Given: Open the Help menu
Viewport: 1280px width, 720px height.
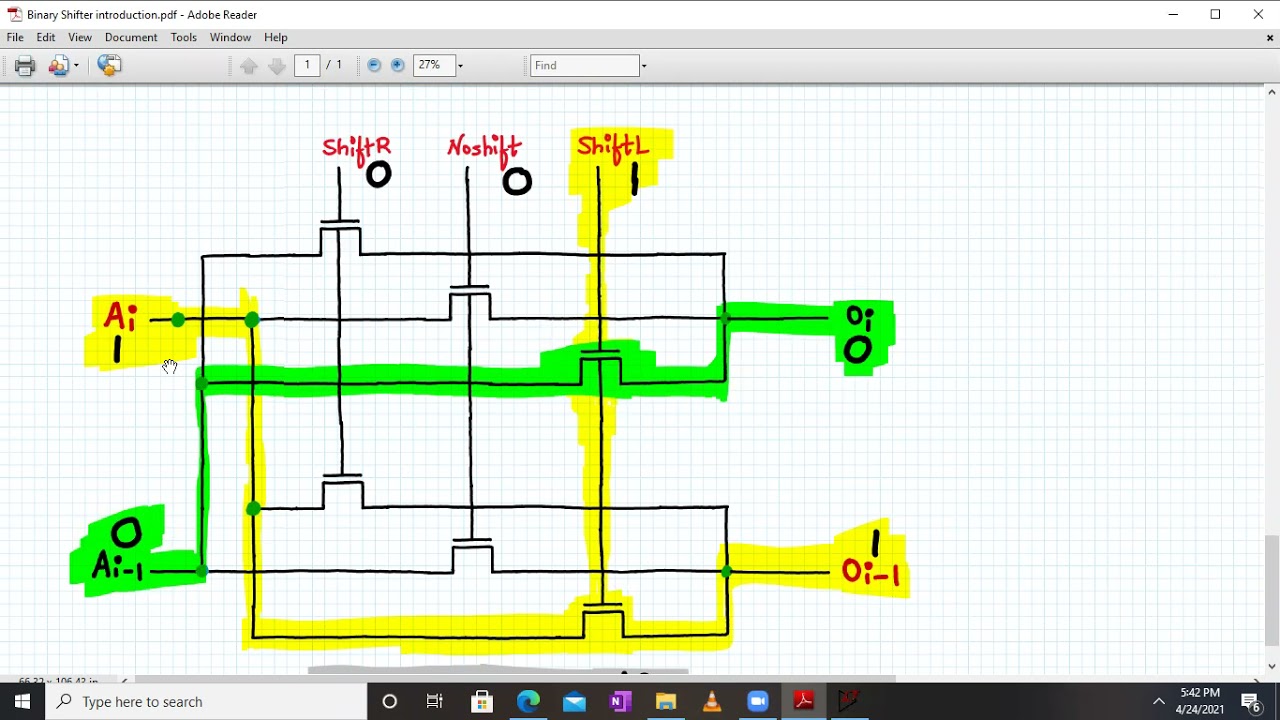Looking at the screenshot, I should point(276,37).
